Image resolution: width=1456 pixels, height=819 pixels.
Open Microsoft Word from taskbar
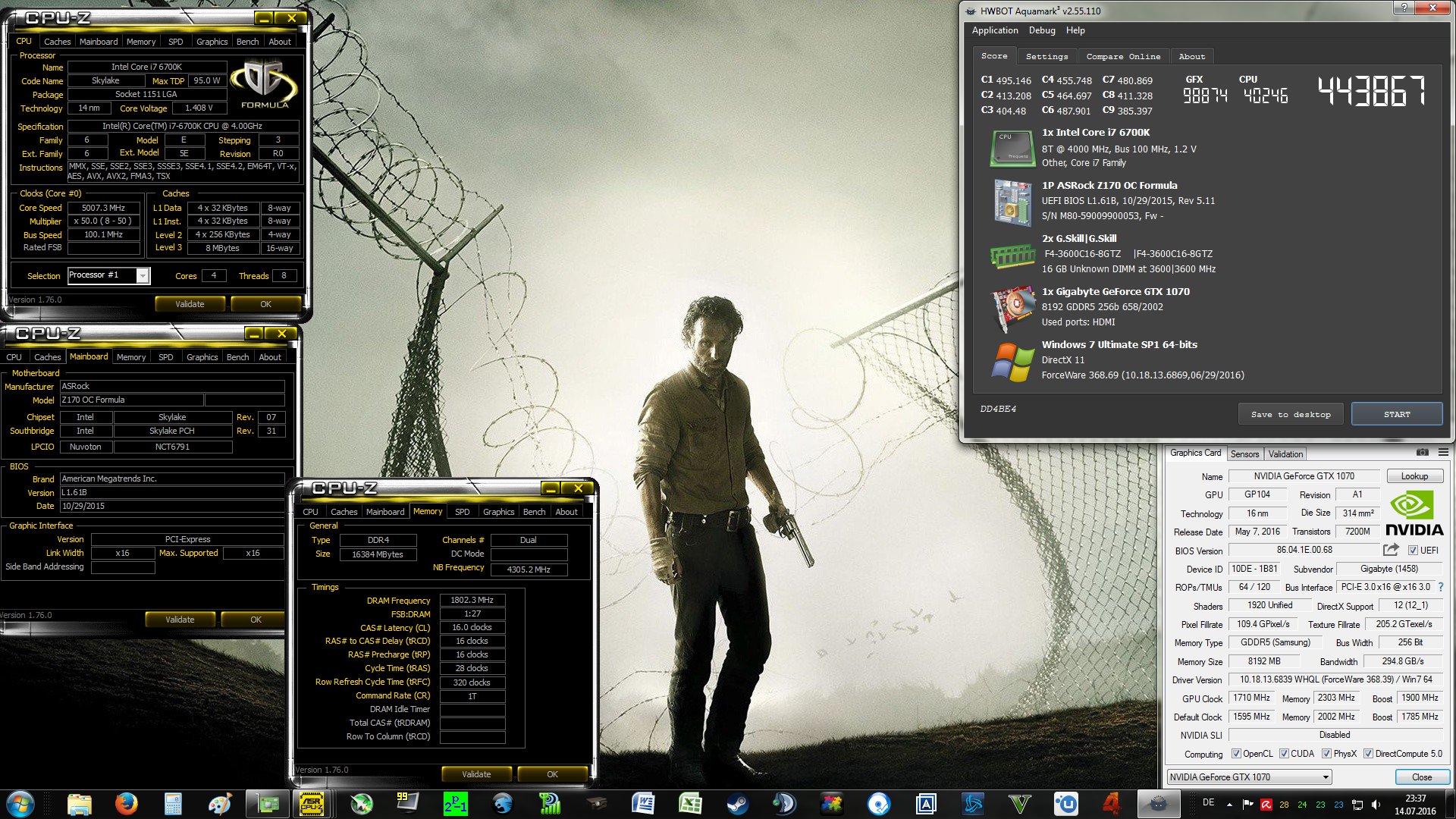(643, 803)
